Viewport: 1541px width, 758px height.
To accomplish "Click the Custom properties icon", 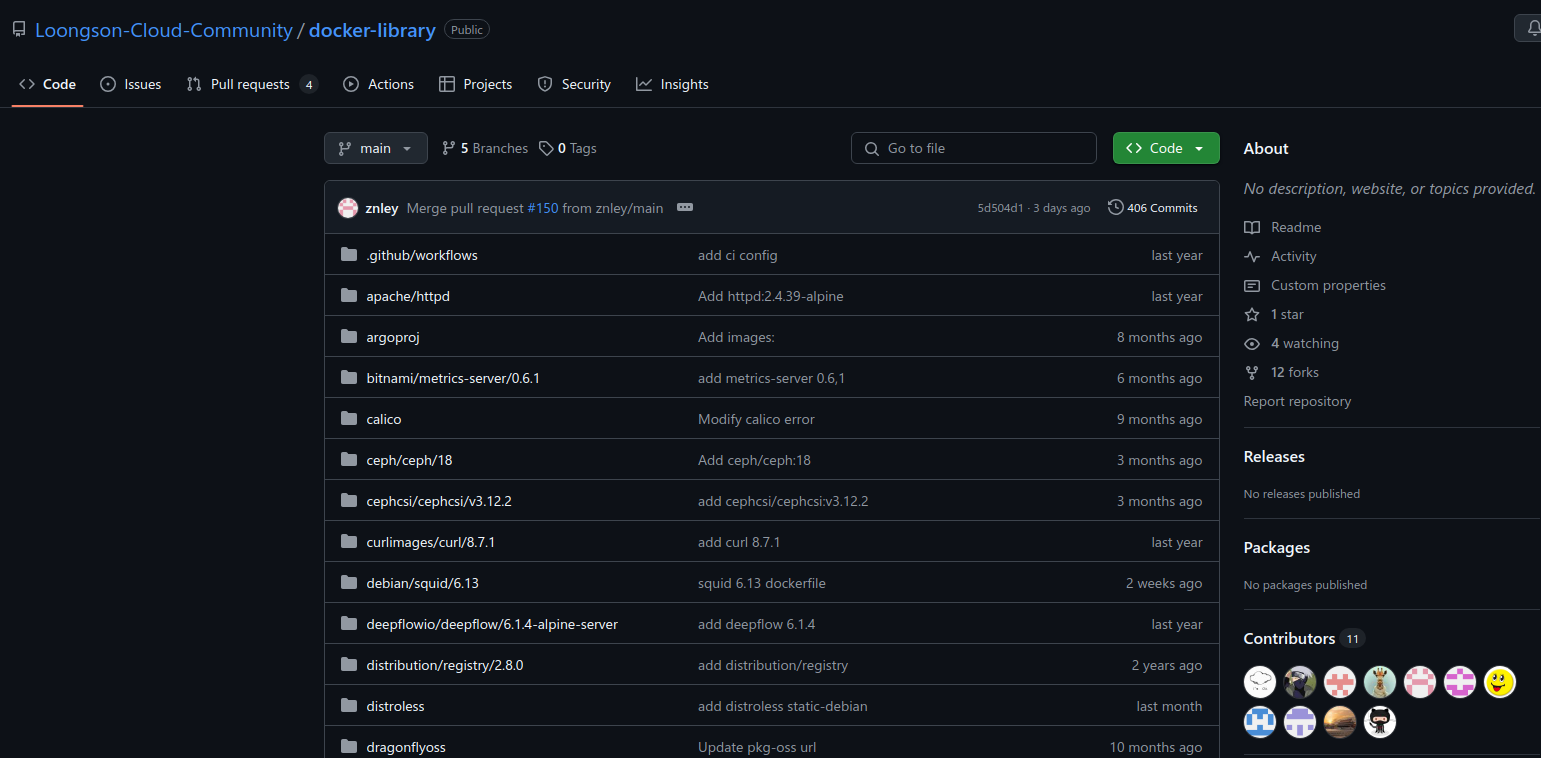I will (1252, 285).
